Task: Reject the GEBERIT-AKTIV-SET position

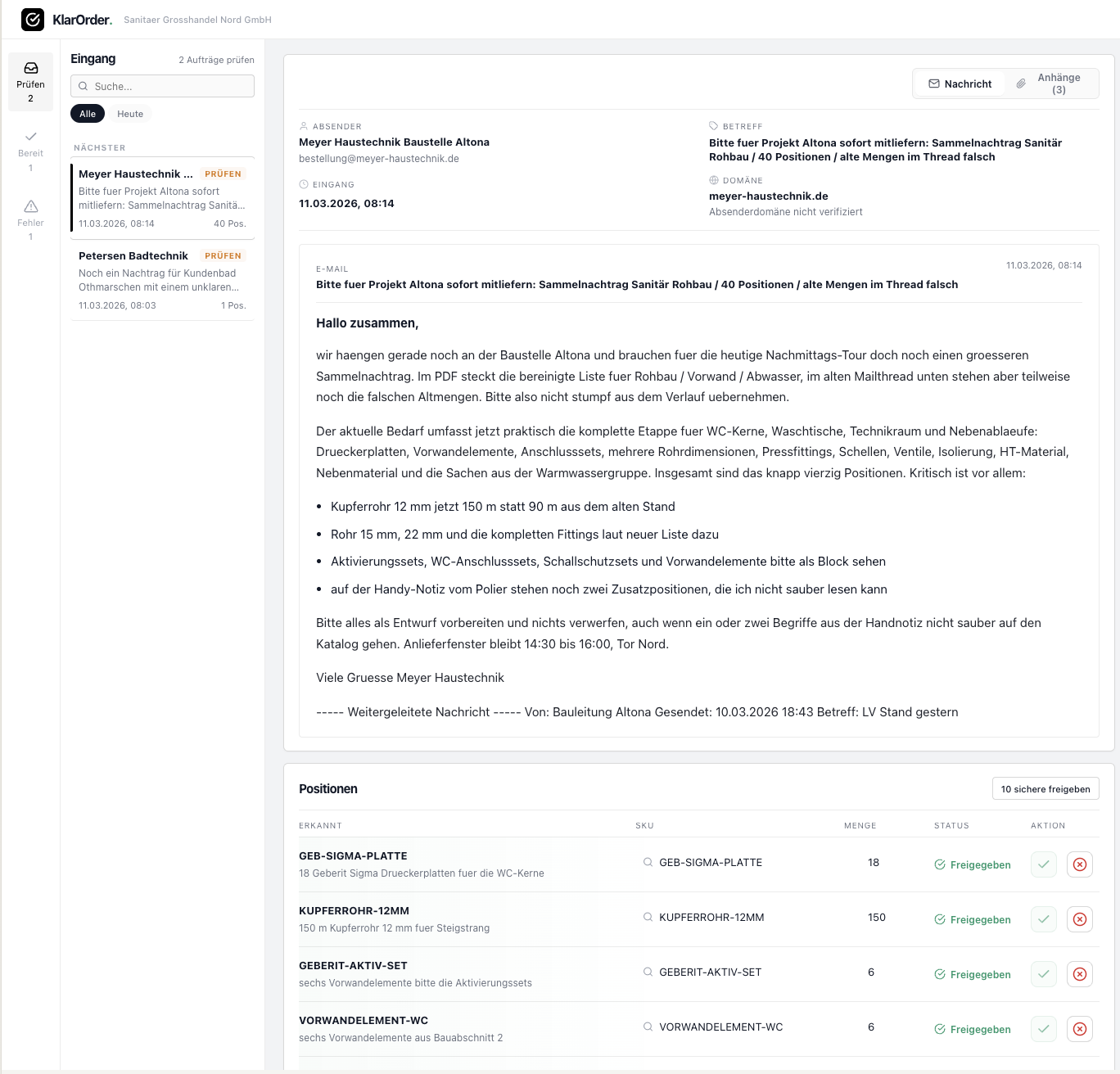Action: (1080, 974)
